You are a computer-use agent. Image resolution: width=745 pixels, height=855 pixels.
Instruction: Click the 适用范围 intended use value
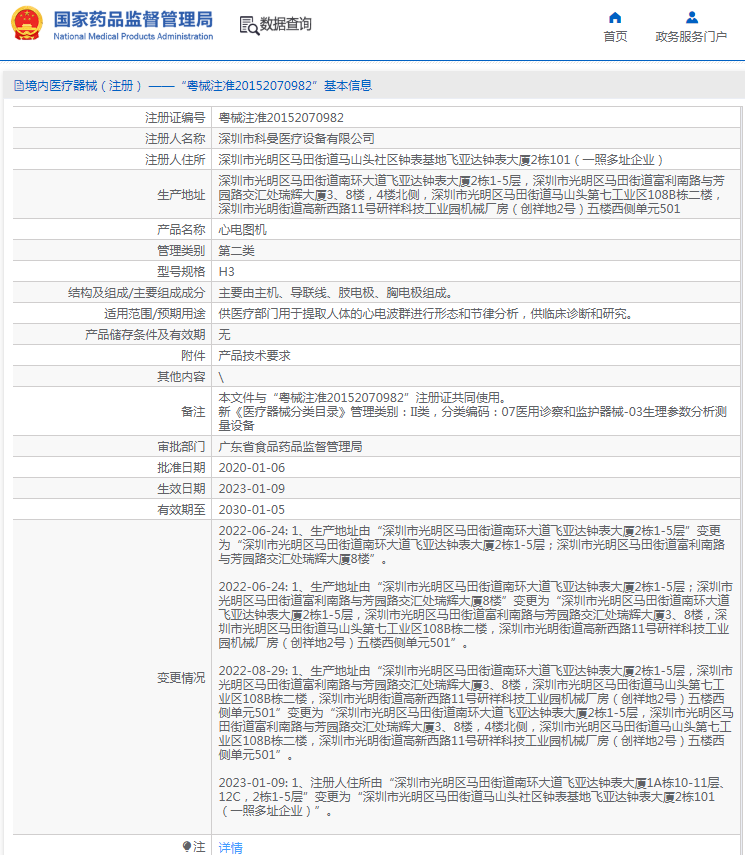click(425, 314)
